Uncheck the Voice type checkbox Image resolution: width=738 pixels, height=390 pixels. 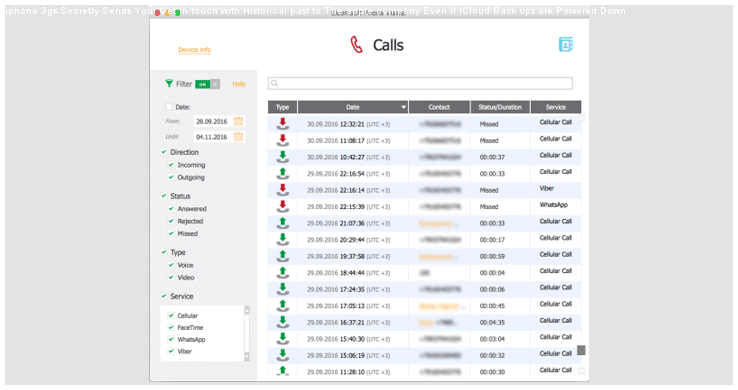click(x=171, y=265)
